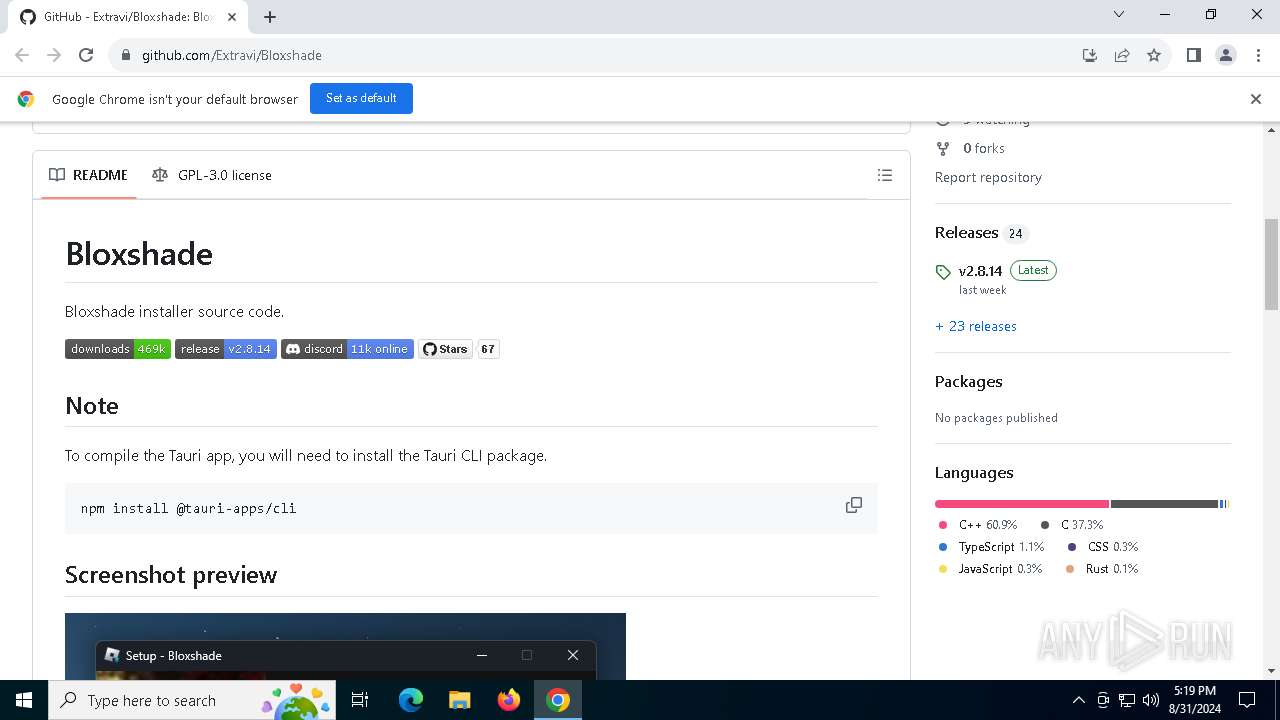
Task: Launch Firefox from taskbar
Action: (x=509, y=700)
